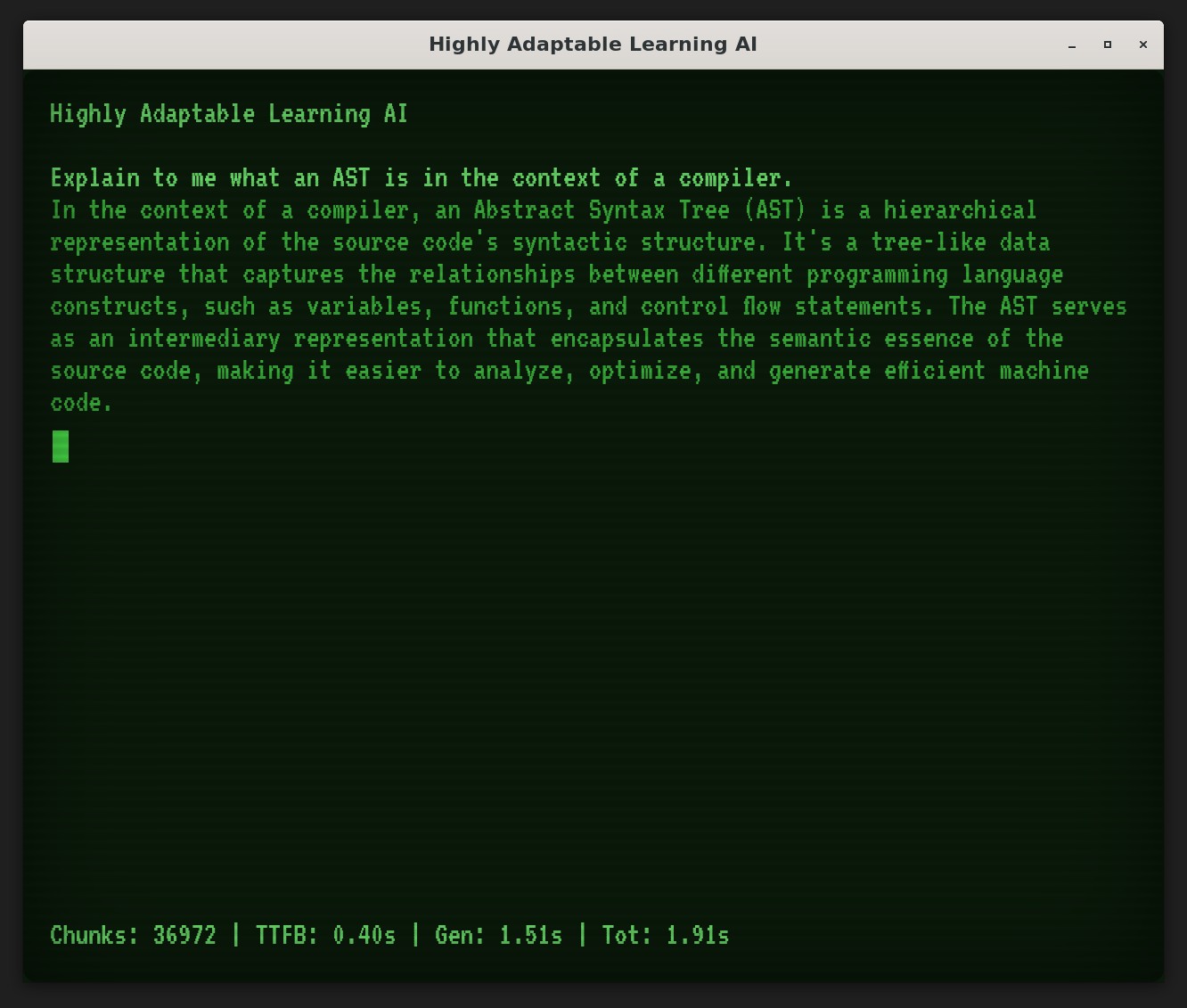Click the Highly Adaptable Learning AI title bar
The image size is (1187, 1008).
[593, 45]
